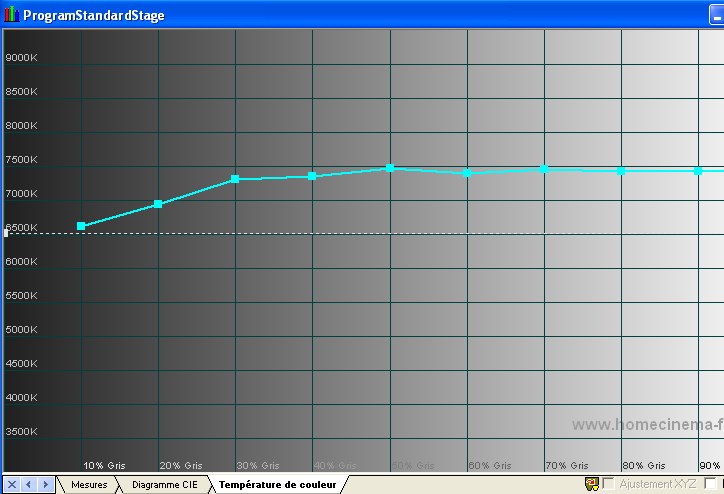Click the 4000K axis label

click(x=21, y=398)
